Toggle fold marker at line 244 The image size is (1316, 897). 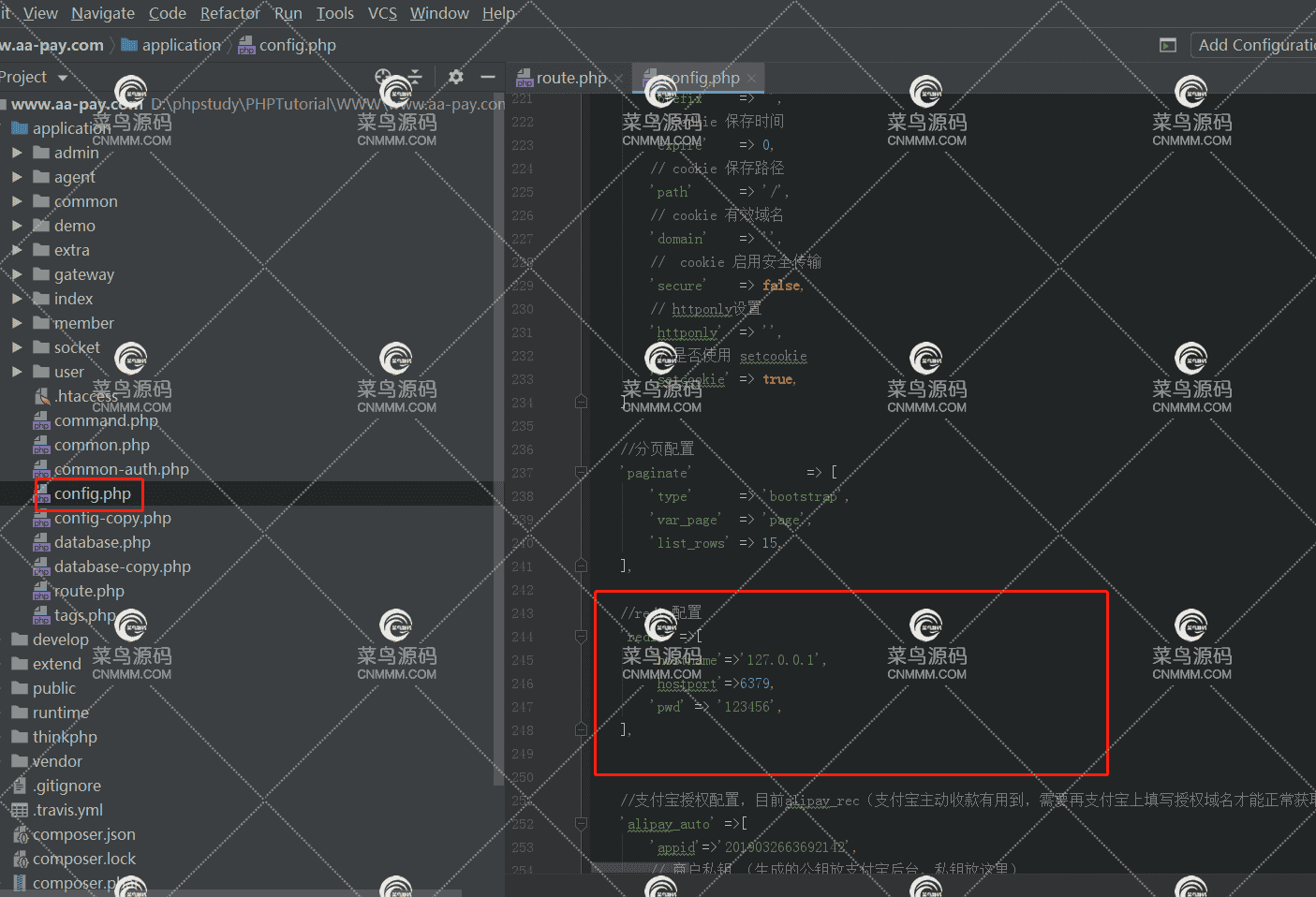click(581, 637)
